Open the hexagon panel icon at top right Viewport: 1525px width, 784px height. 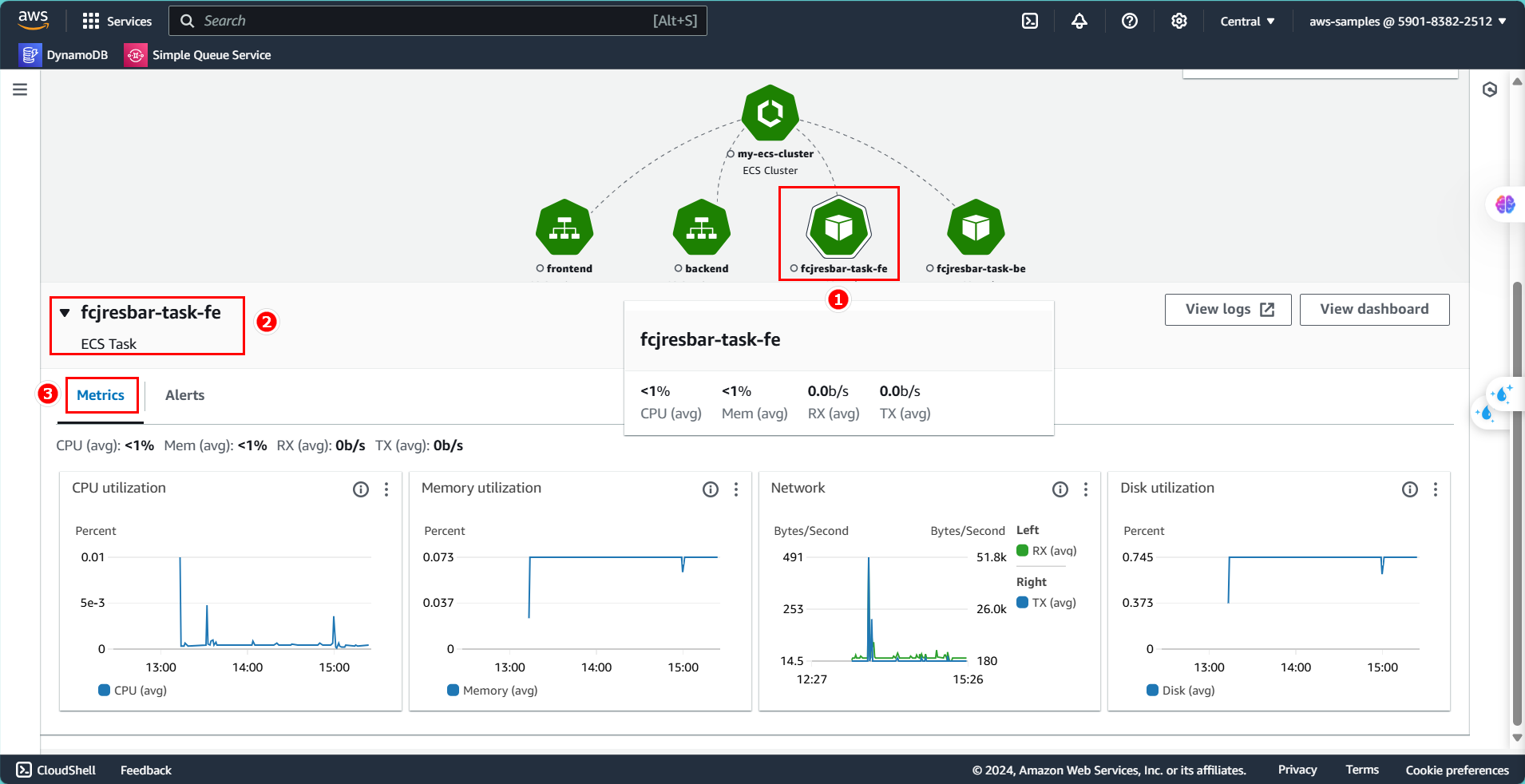coord(1490,89)
